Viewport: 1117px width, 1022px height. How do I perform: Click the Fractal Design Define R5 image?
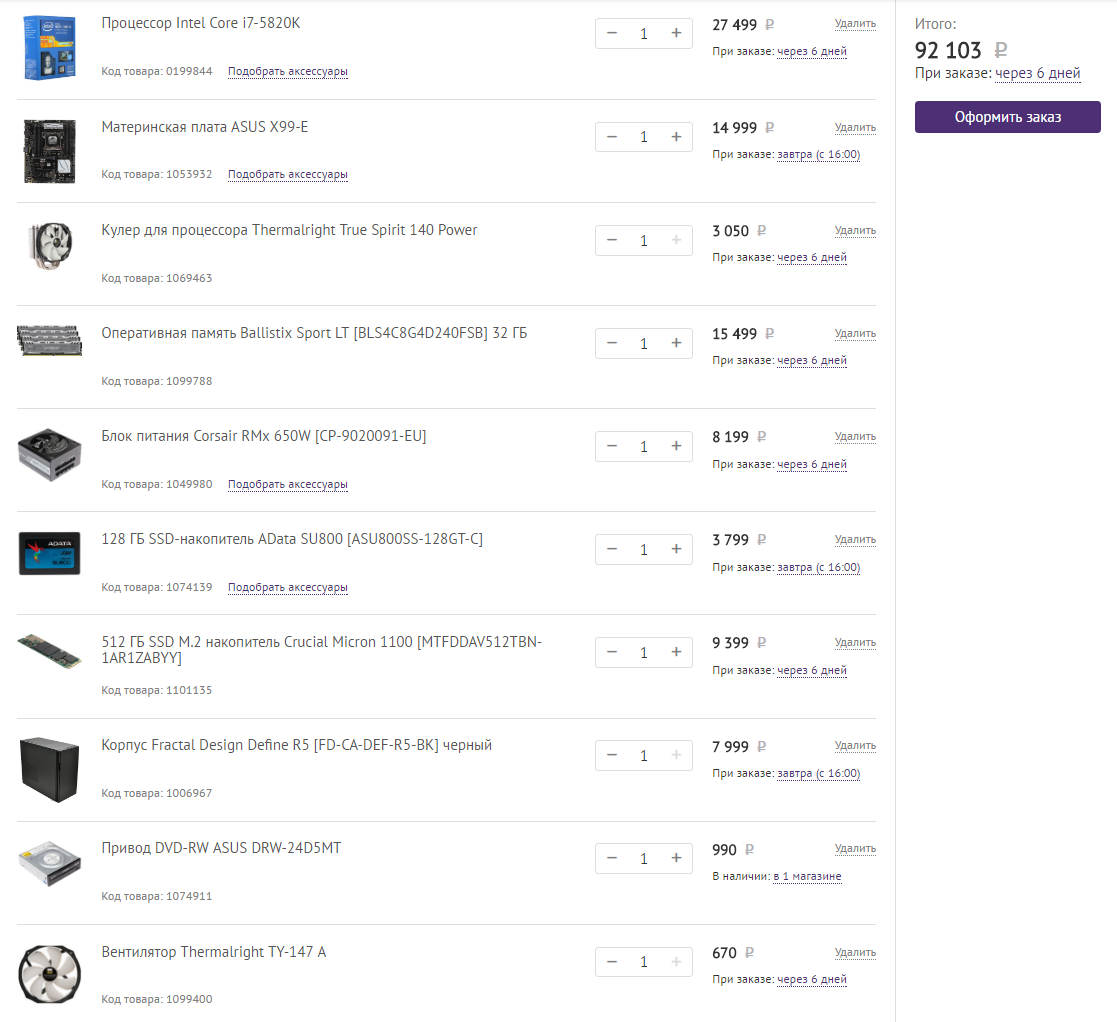click(x=47, y=768)
